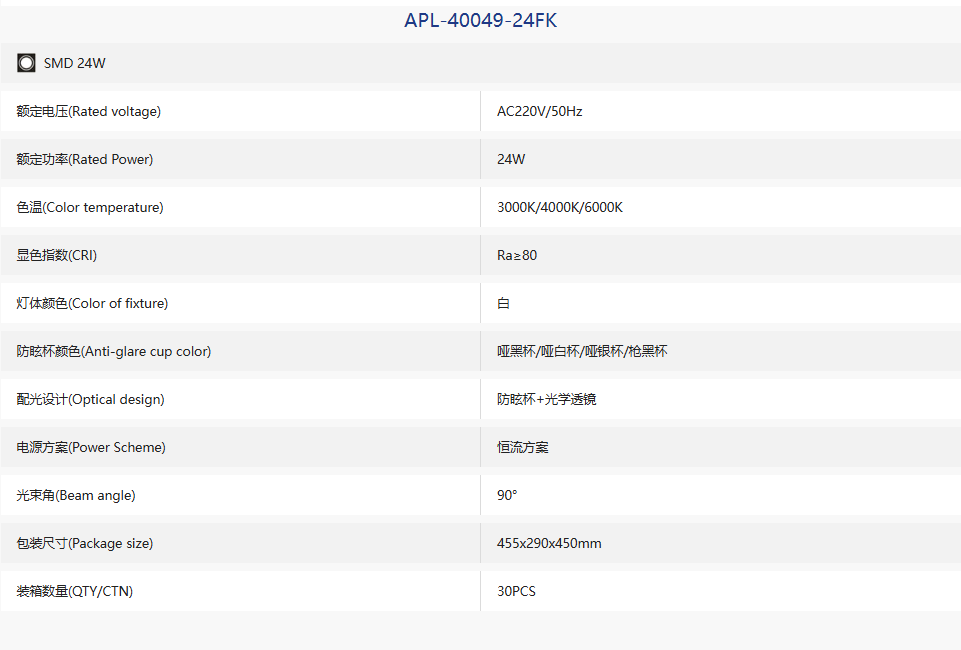Click the Ra≥80 value
The height and width of the screenshot is (650, 961).
pyautogui.click(x=517, y=255)
